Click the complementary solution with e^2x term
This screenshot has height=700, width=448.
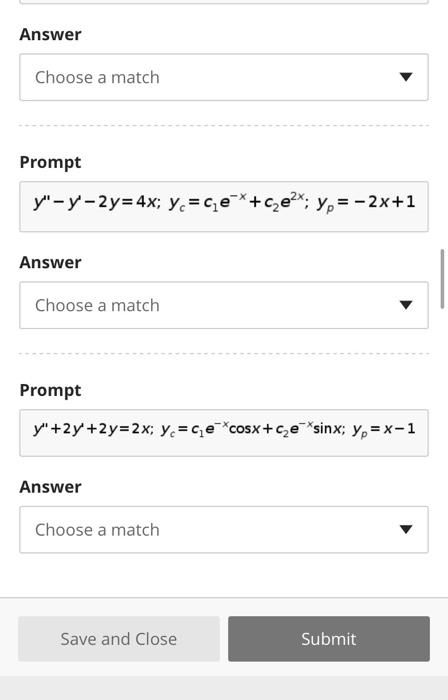point(238,202)
